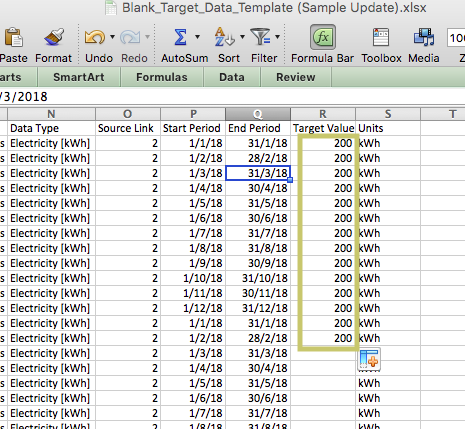Viewport: 465px width, 429px height.
Task: Click the Electricity [kWh] cell in 30/9/18 row
Action: [x=51, y=263]
